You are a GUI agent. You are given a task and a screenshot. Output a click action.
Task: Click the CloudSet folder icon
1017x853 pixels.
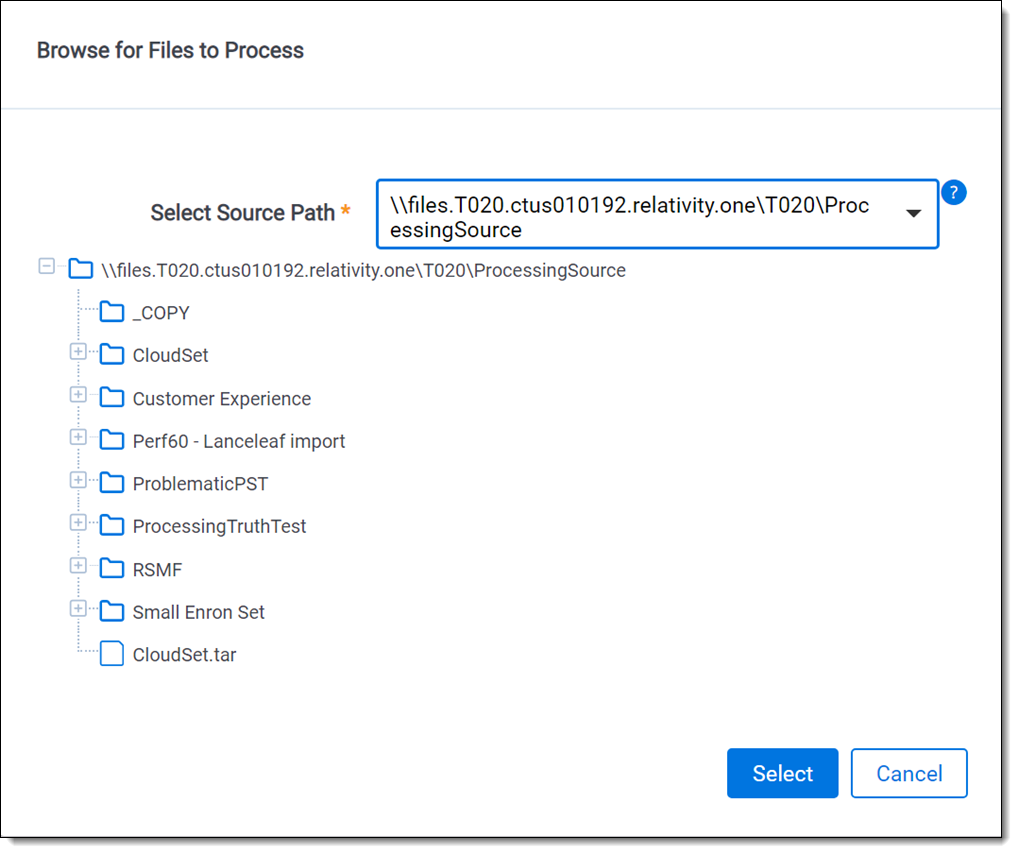coord(112,355)
